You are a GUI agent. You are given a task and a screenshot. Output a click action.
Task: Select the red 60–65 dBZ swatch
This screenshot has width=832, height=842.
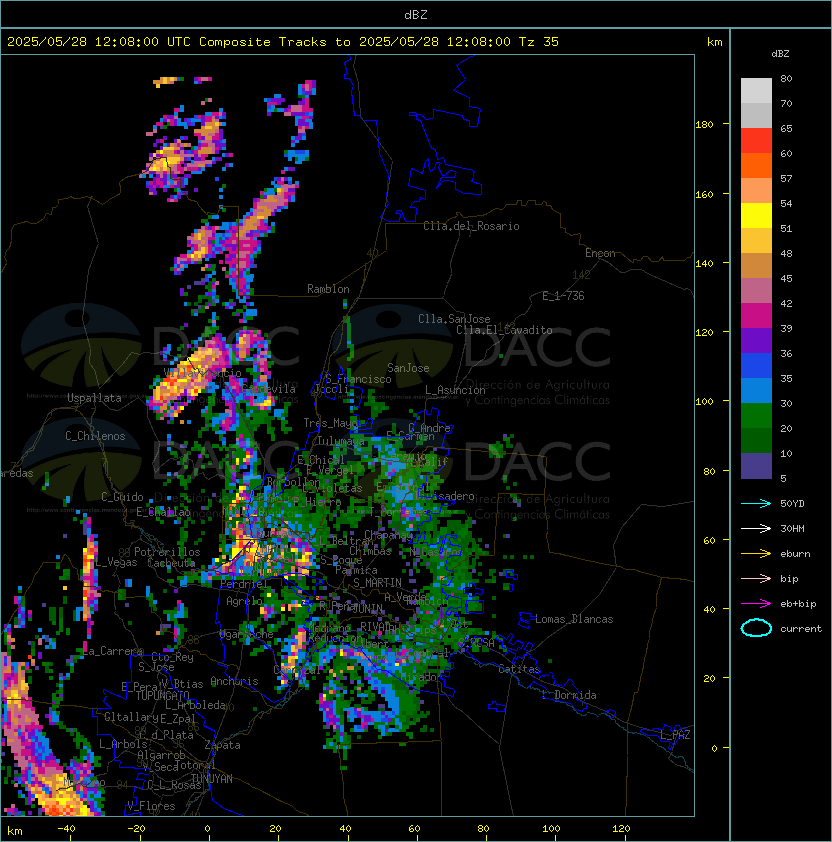click(x=756, y=141)
